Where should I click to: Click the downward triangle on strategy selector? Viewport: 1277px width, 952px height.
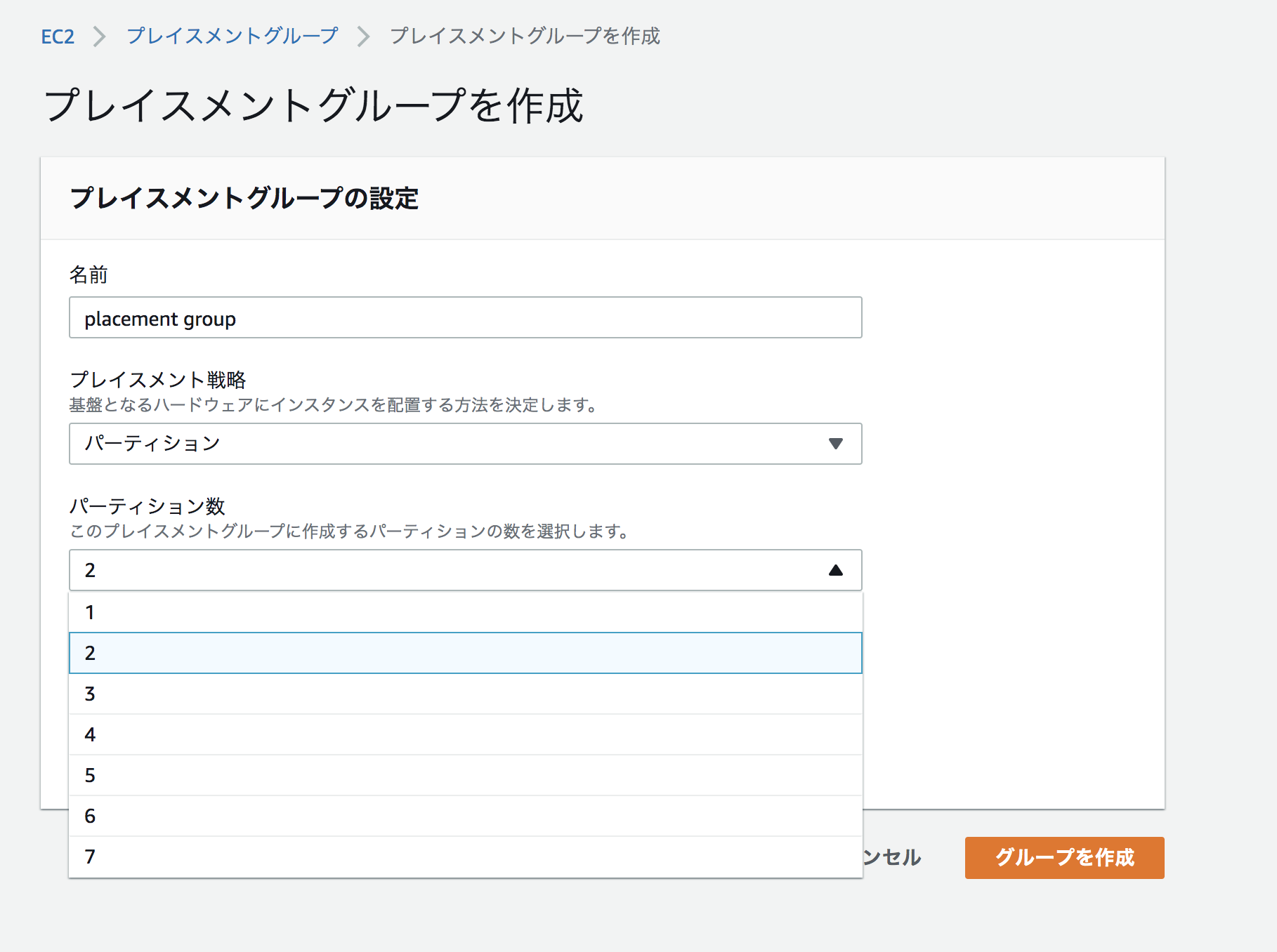835,444
